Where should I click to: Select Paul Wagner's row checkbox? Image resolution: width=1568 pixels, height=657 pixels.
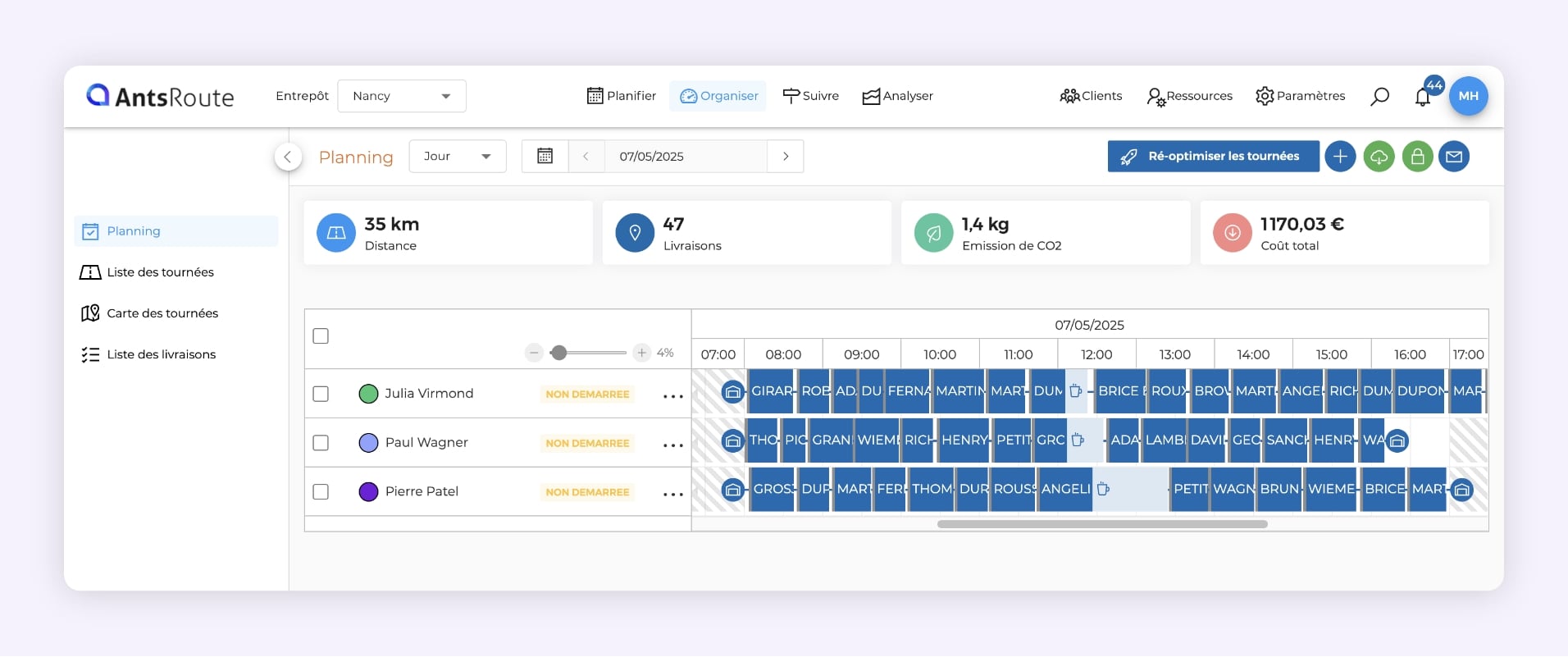pos(321,443)
